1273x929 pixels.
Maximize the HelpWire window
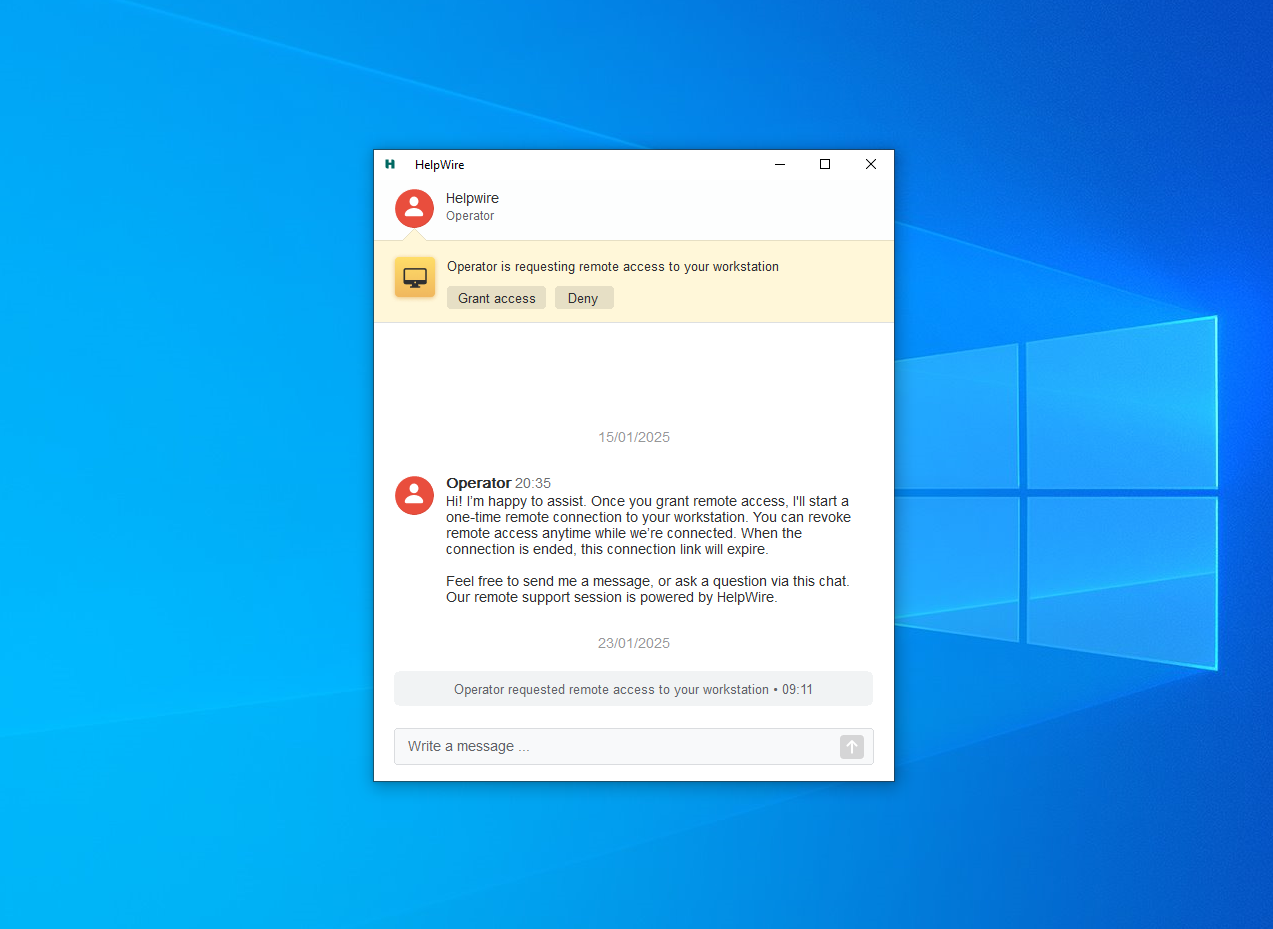tap(825, 165)
